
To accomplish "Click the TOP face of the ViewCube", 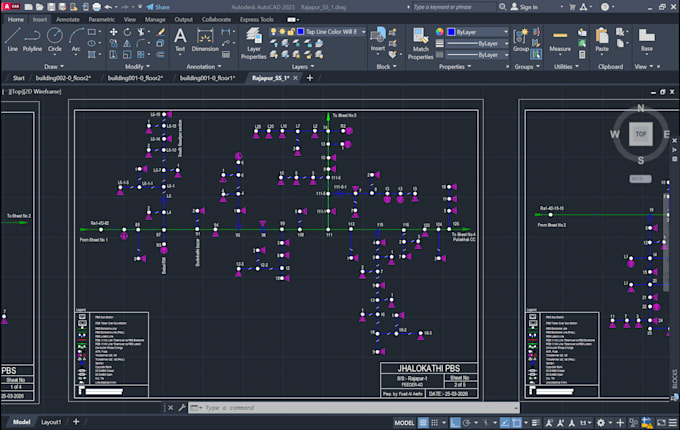I will point(641,134).
